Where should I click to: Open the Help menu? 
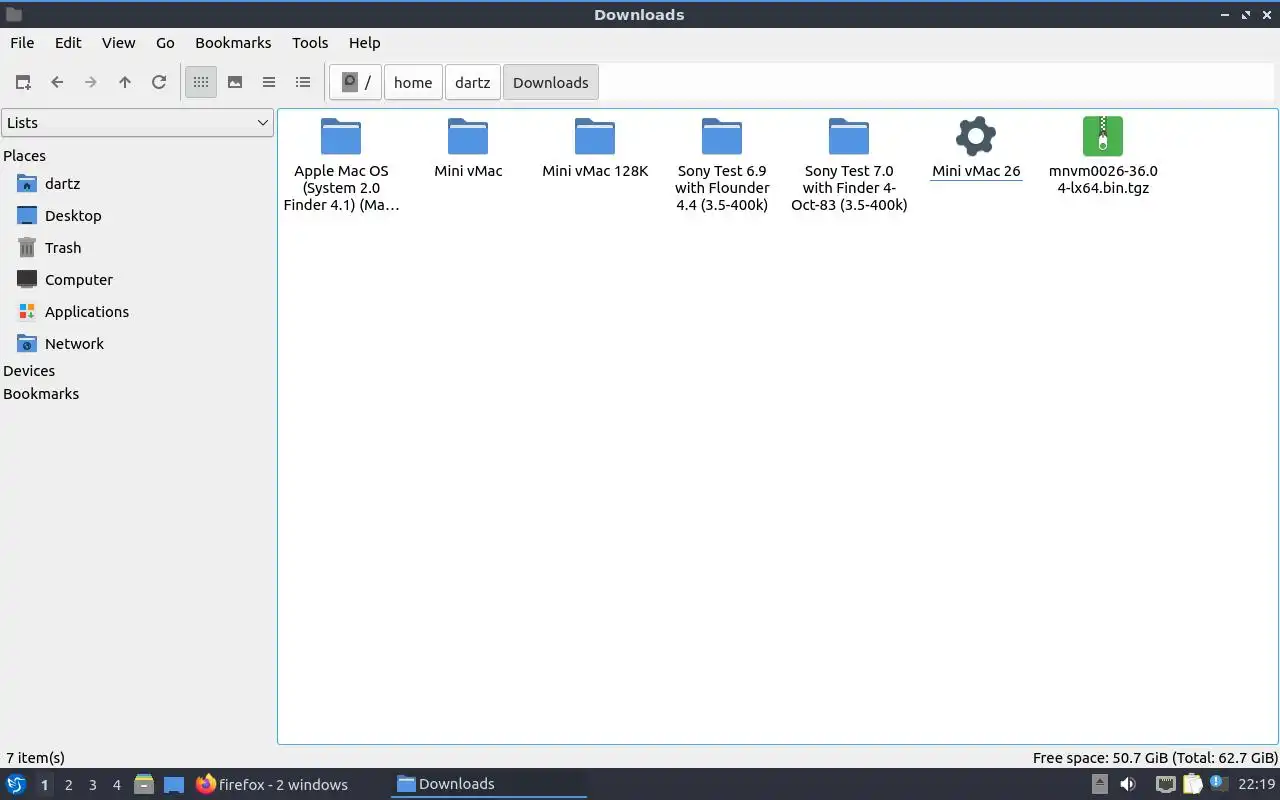tap(364, 43)
